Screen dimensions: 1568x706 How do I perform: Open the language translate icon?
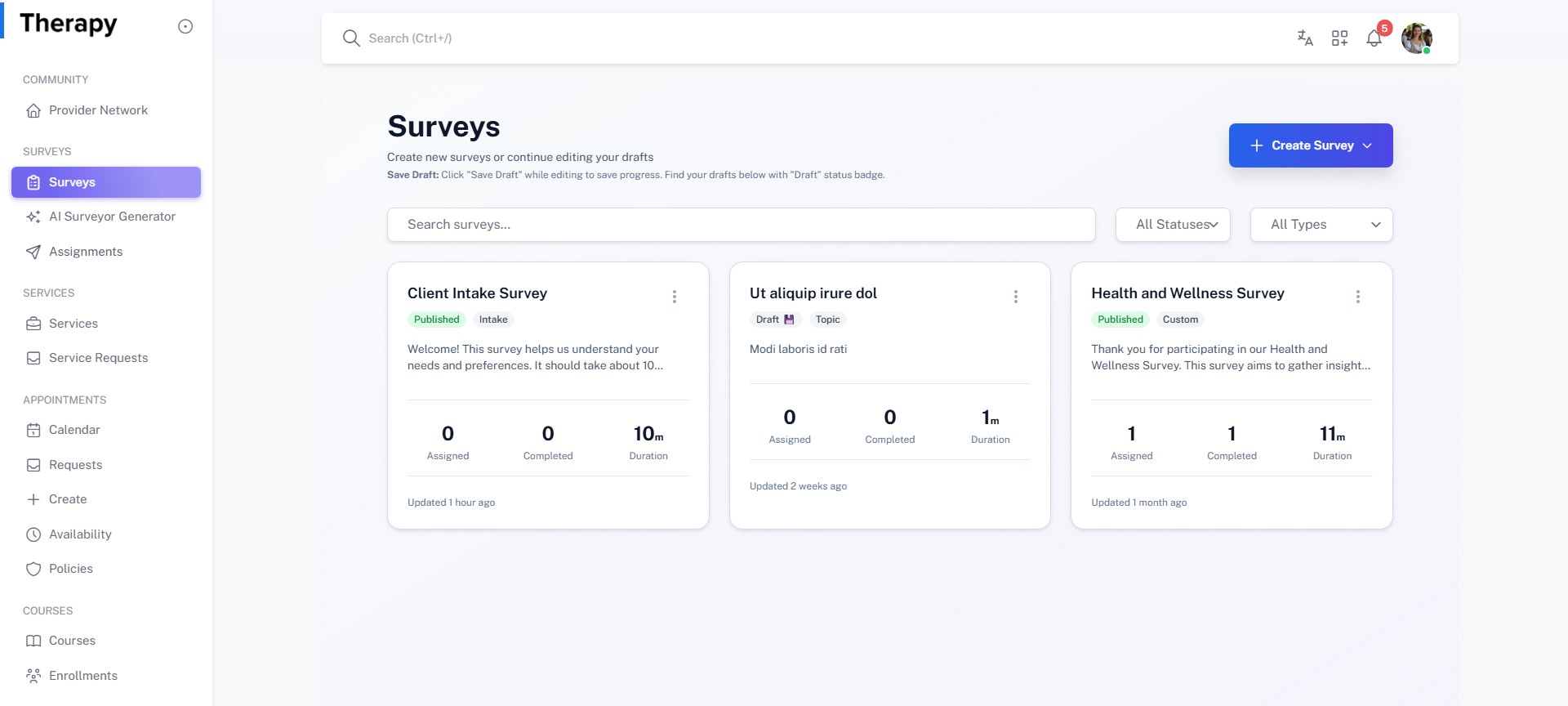[x=1305, y=38]
